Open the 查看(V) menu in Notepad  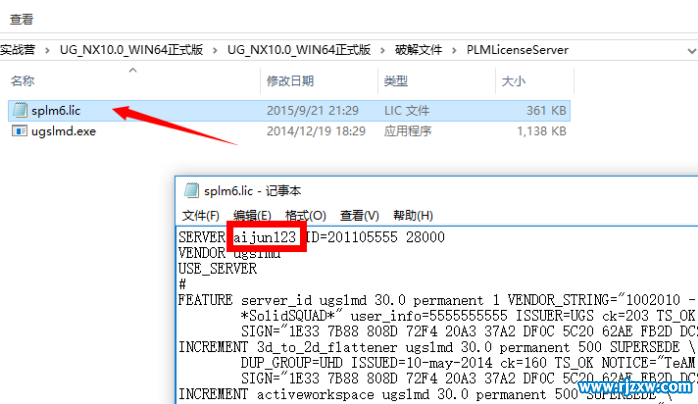tap(359, 216)
